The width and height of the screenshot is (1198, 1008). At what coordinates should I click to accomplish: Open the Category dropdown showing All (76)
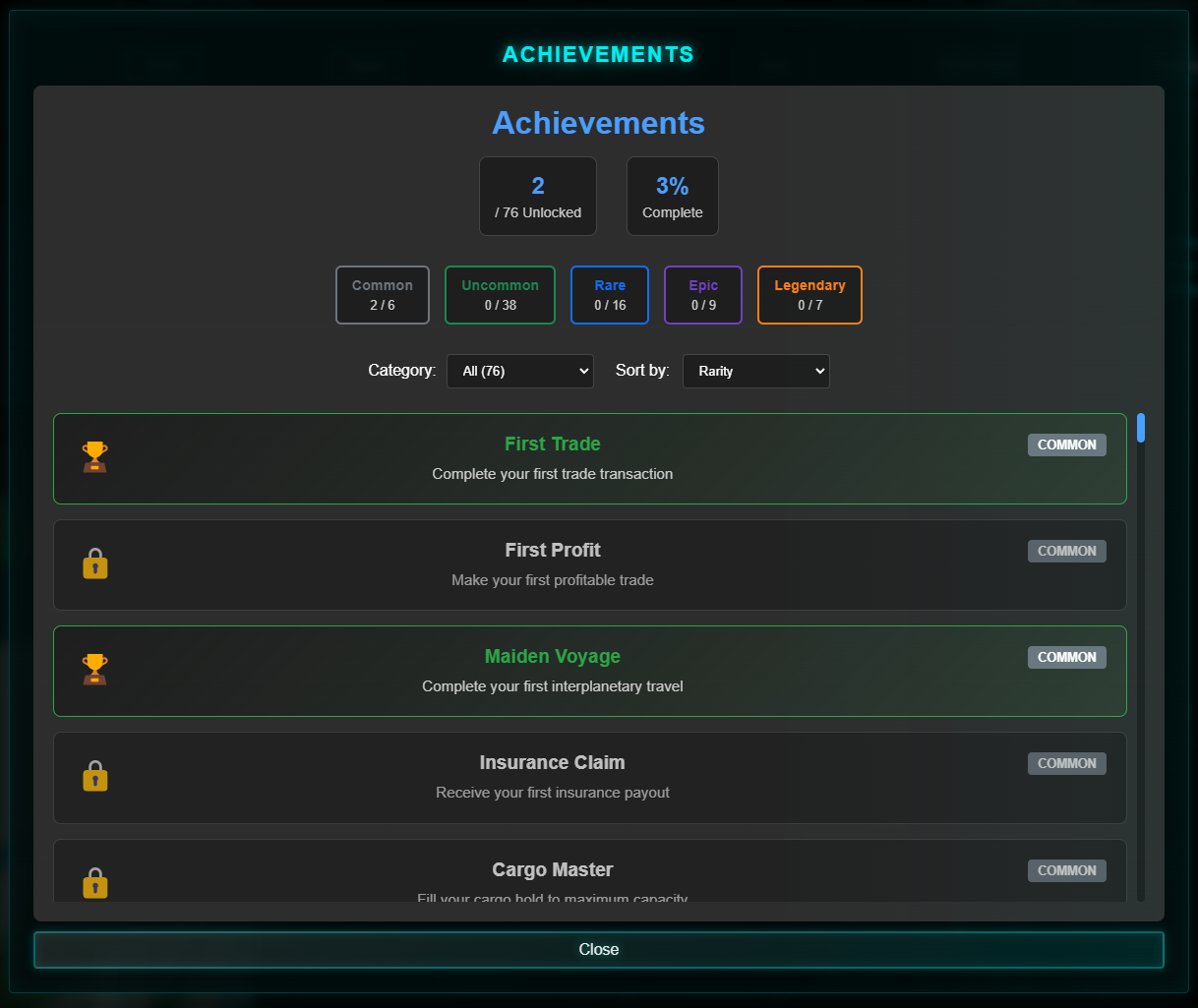[x=520, y=371]
